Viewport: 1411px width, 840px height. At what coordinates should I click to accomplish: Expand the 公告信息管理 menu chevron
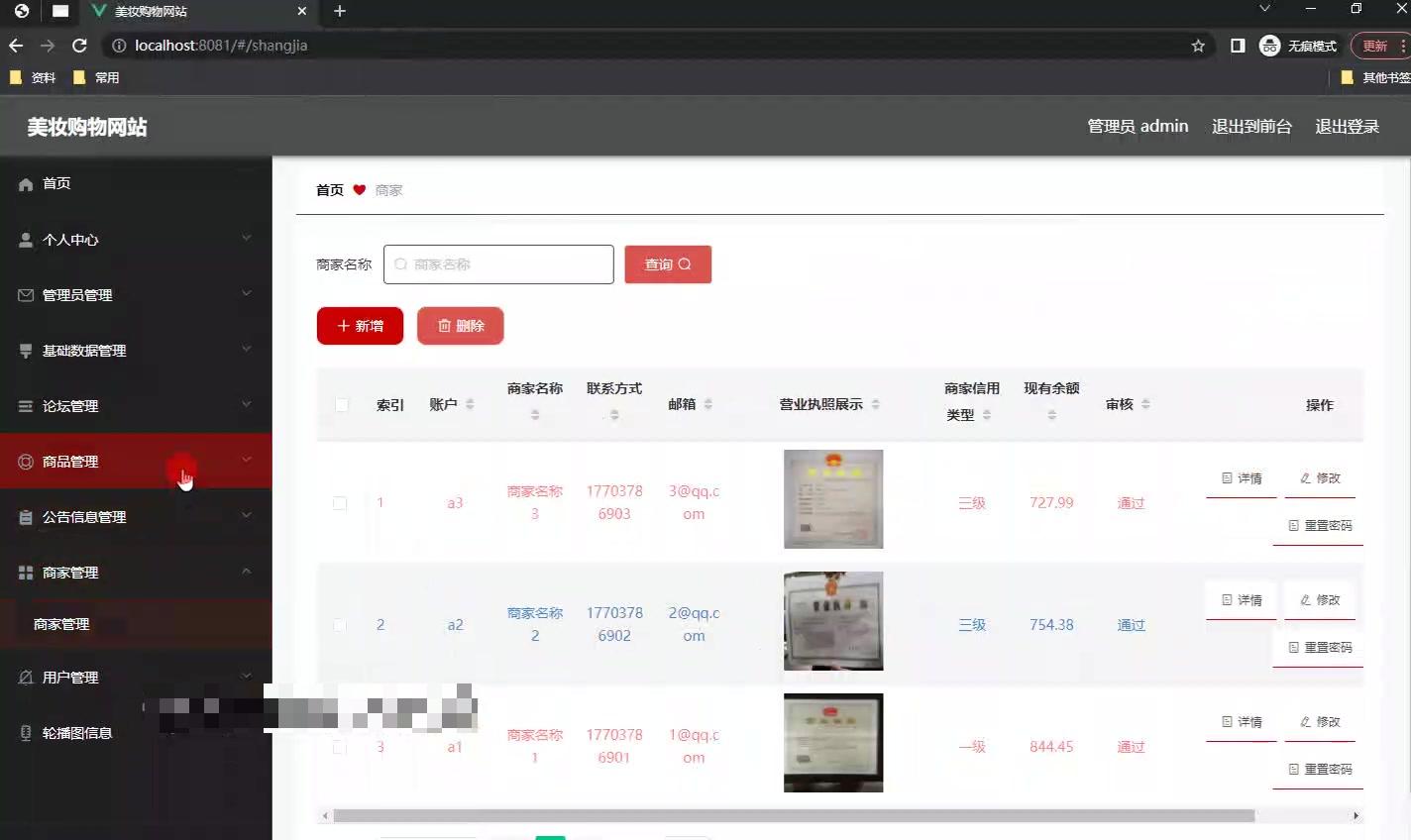tap(247, 515)
